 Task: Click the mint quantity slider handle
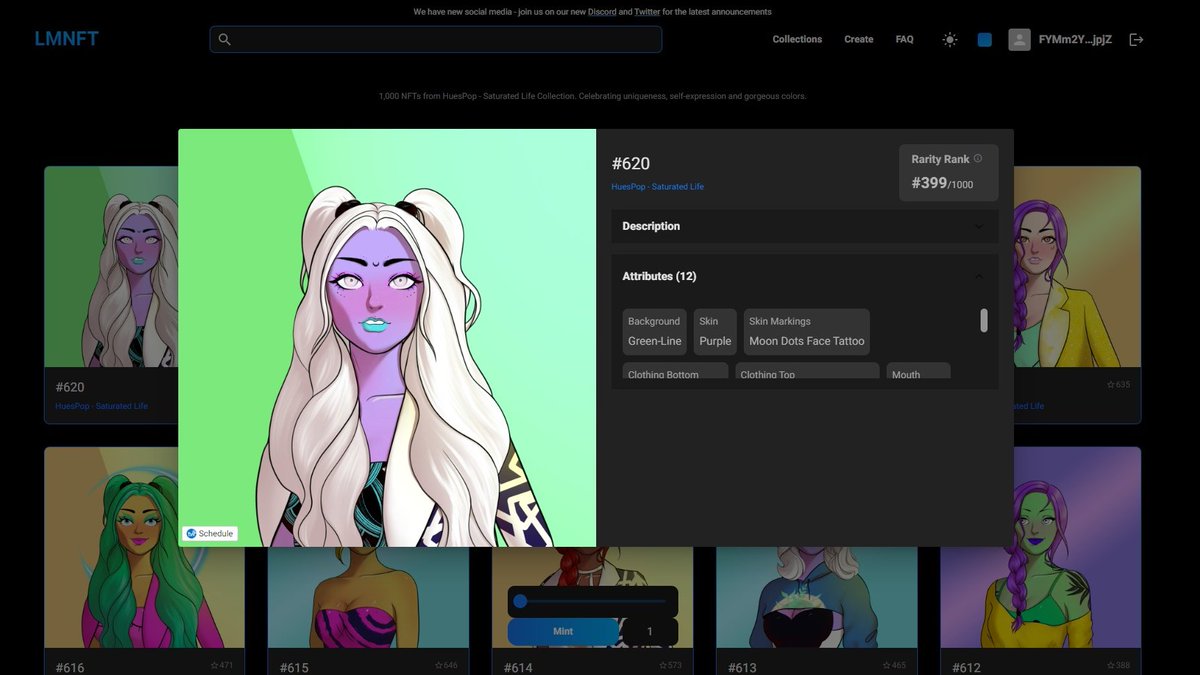[x=520, y=601]
